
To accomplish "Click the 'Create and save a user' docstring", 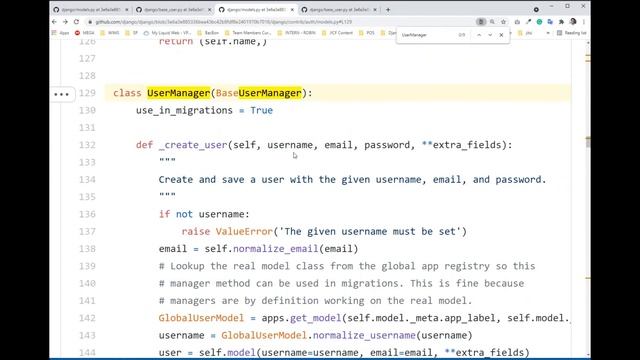I will tap(352, 180).
